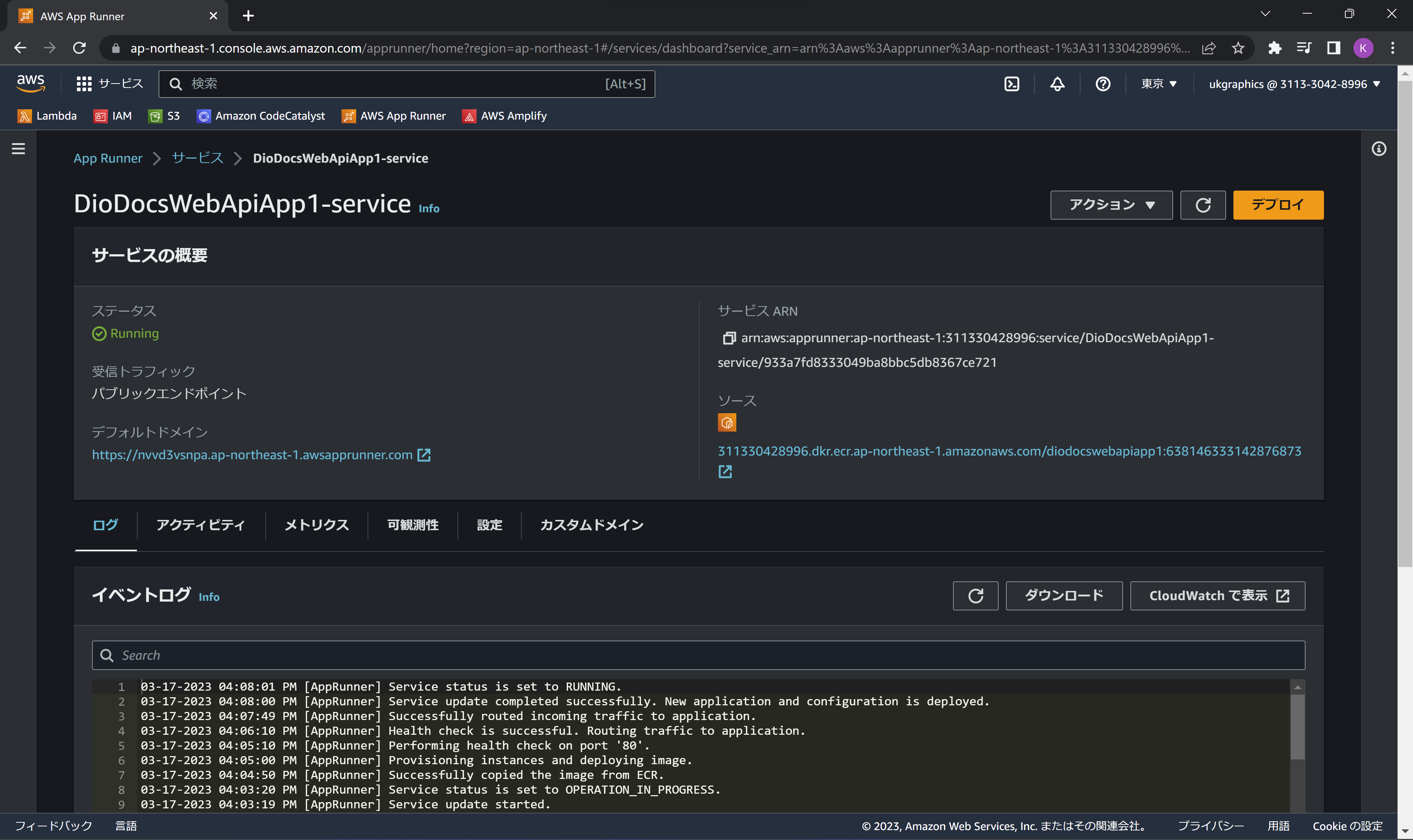Viewport: 1413px width, 840px height.
Task: Open フィードバック in footer
Action: point(53,826)
